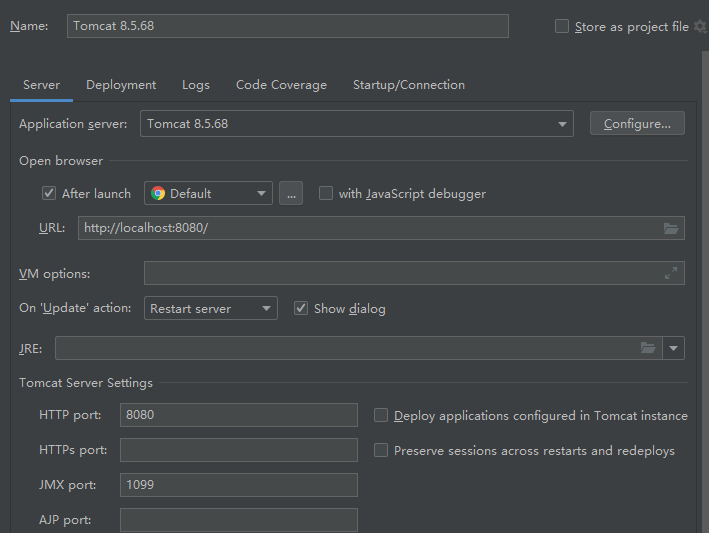Uncheck After launch checkbox
Viewport: 709px width, 533px height.
coord(49,193)
